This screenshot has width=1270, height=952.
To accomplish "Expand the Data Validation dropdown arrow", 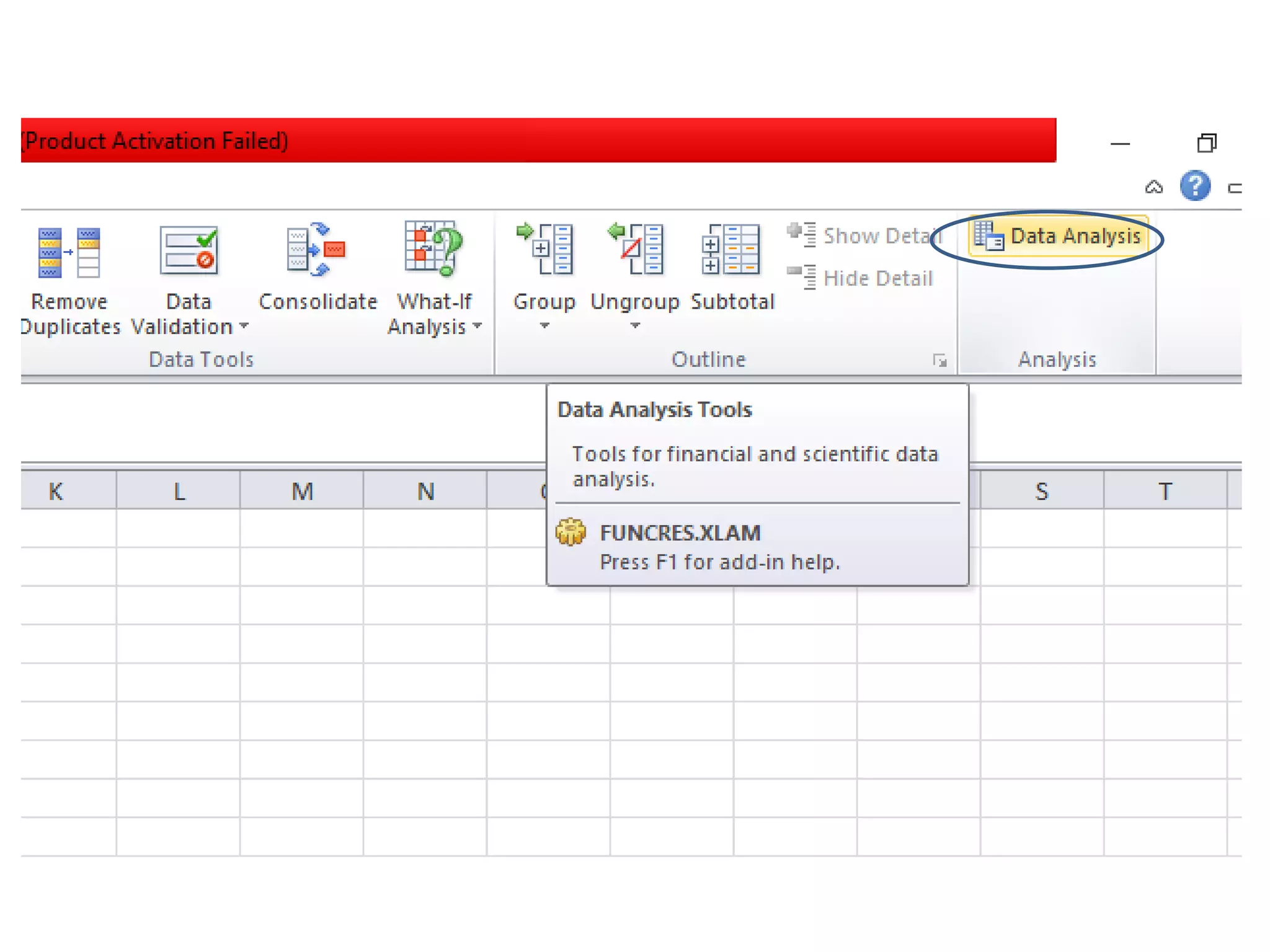I will point(244,325).
